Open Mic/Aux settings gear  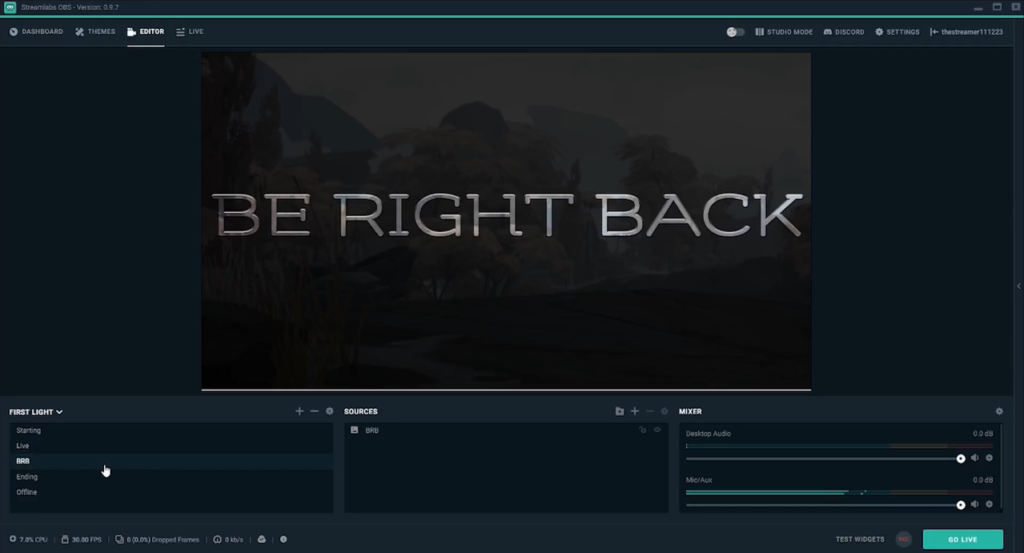click(x=989, y=504)
